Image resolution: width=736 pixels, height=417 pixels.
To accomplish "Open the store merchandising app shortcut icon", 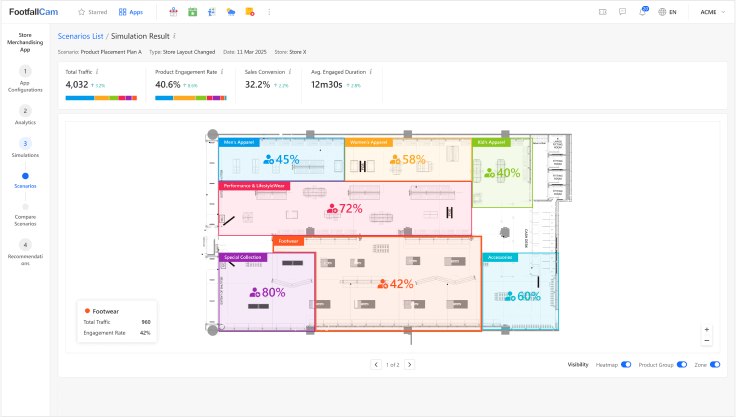I will pyautogui.click(x=174, y=12).
